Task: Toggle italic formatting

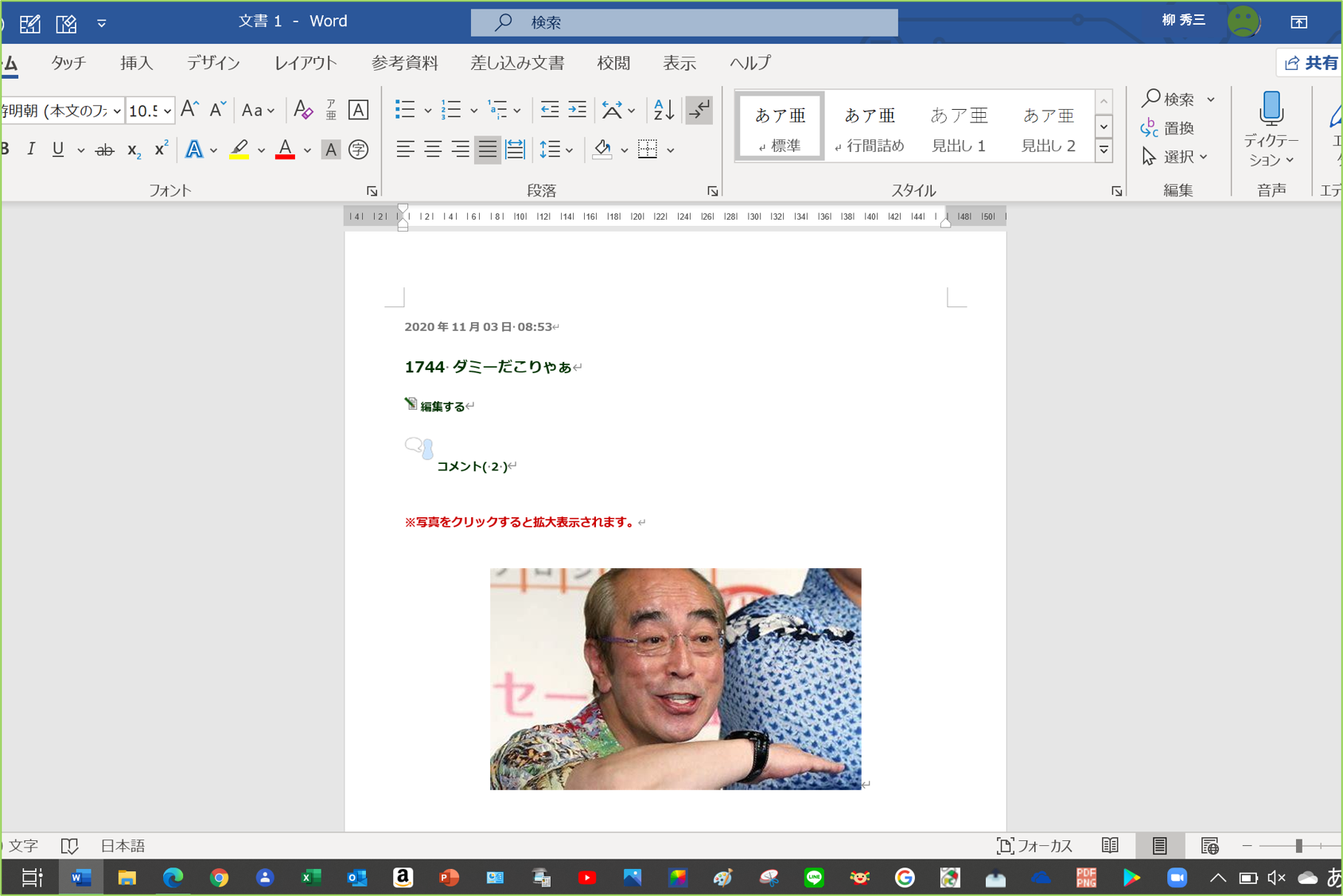Action: [31, 149]
